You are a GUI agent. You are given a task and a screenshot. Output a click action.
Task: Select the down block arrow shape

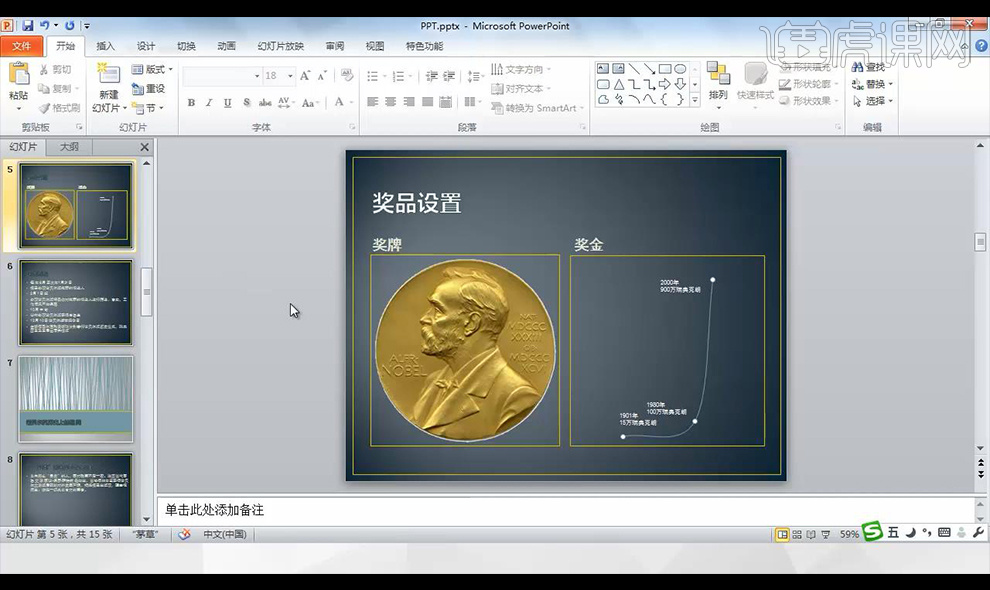coord(680,84)
